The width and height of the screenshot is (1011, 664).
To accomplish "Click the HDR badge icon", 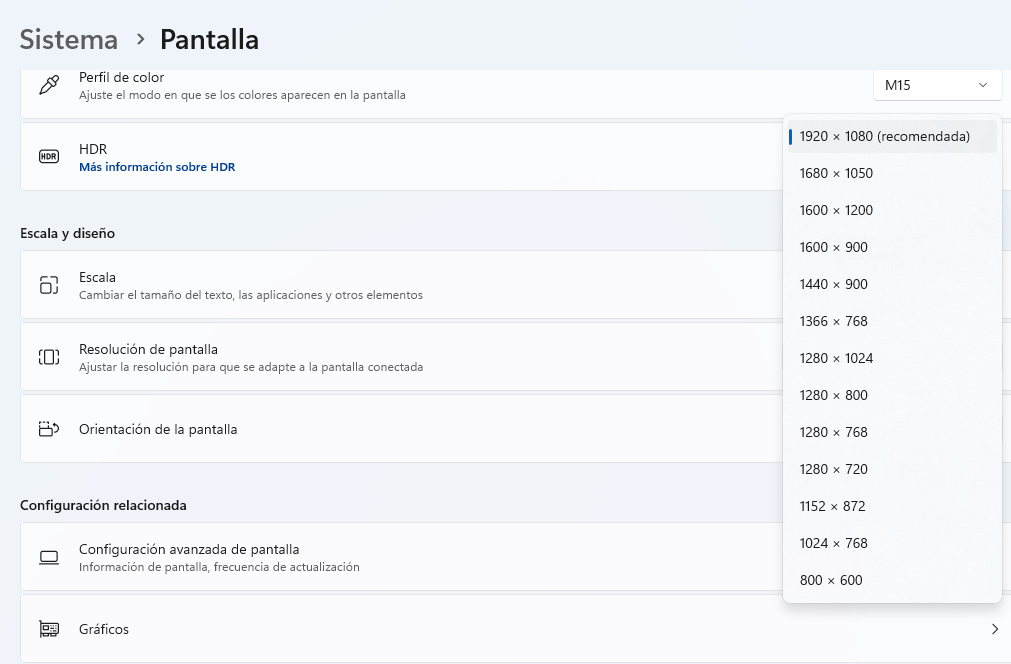I will pyautogui.click(x=49, y=157).
